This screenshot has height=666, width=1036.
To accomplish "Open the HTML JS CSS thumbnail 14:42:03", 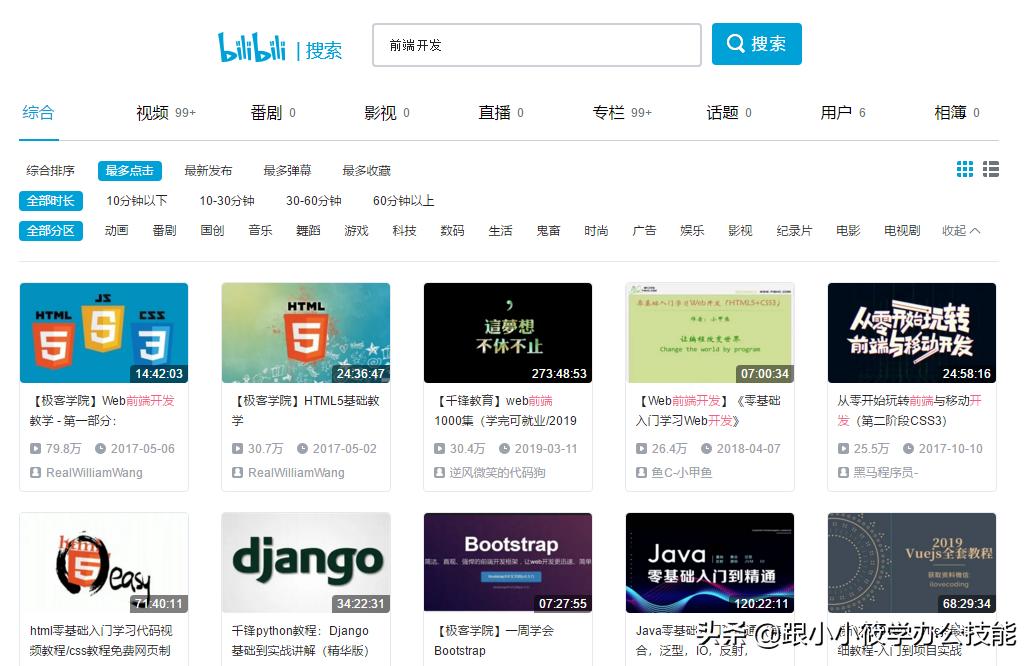I will 104,333.
